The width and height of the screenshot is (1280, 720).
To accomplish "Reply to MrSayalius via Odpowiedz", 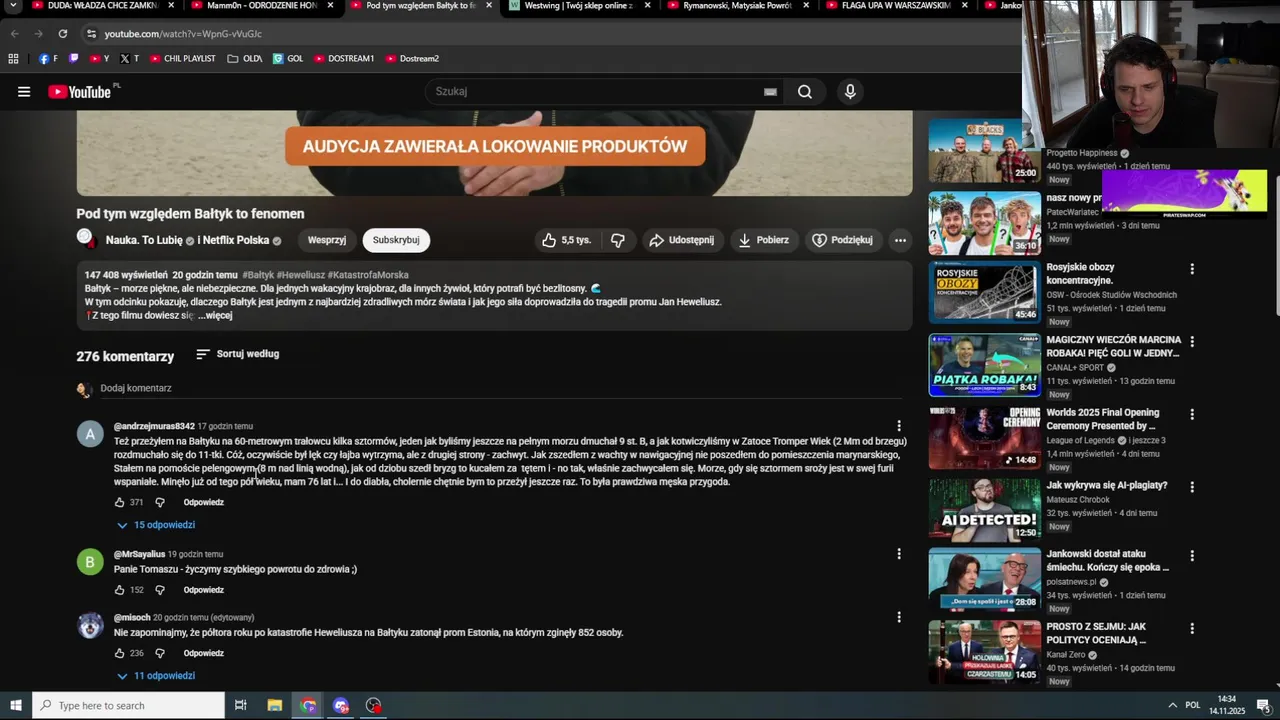I will point(204,590).
